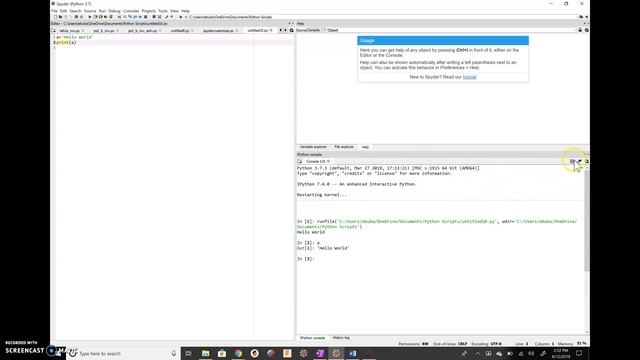Click the Open file toolbar icon

tap(60, 17)
